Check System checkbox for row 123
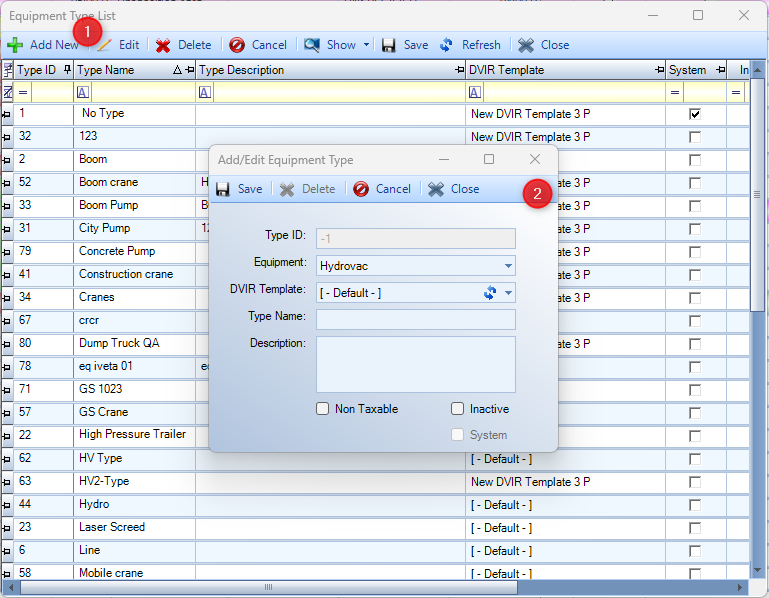 [694, 137]
